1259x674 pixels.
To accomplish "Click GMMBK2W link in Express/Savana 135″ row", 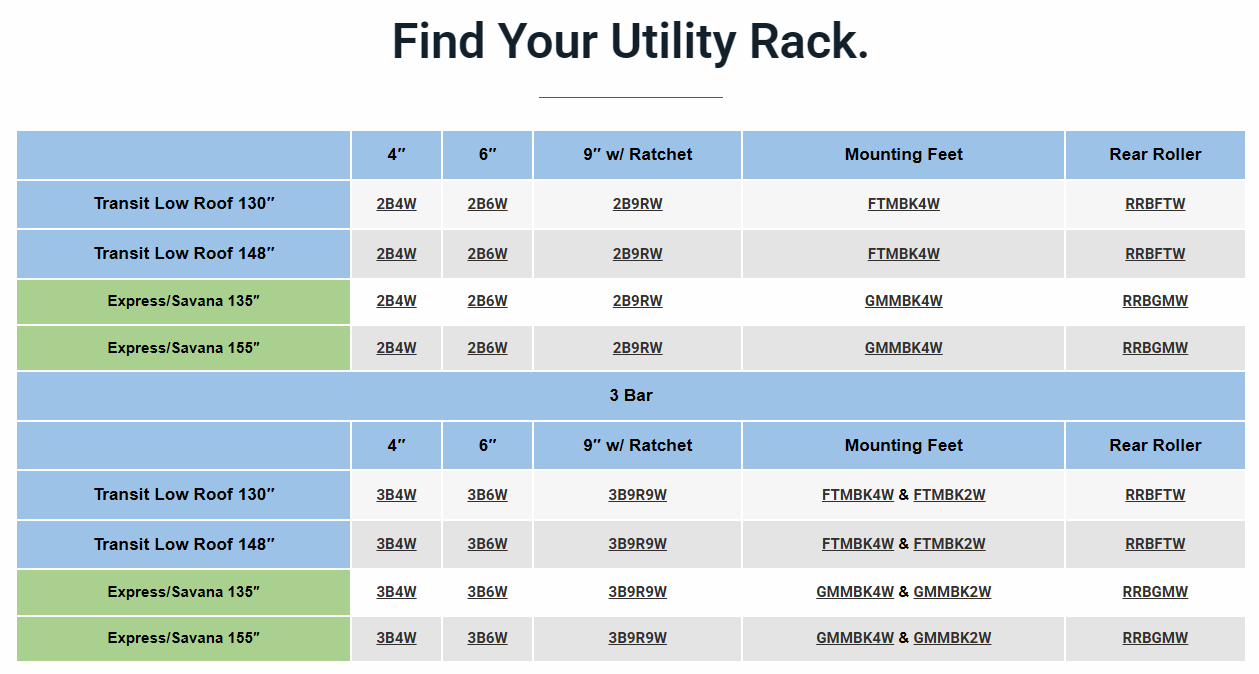I will pos(952,592).
